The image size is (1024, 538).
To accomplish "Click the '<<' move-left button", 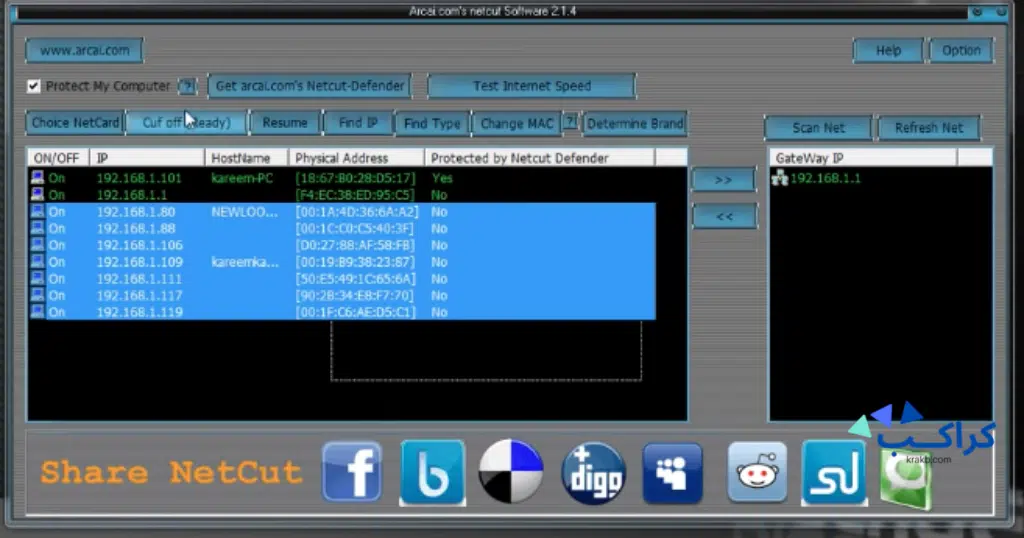I will (724, 216).
